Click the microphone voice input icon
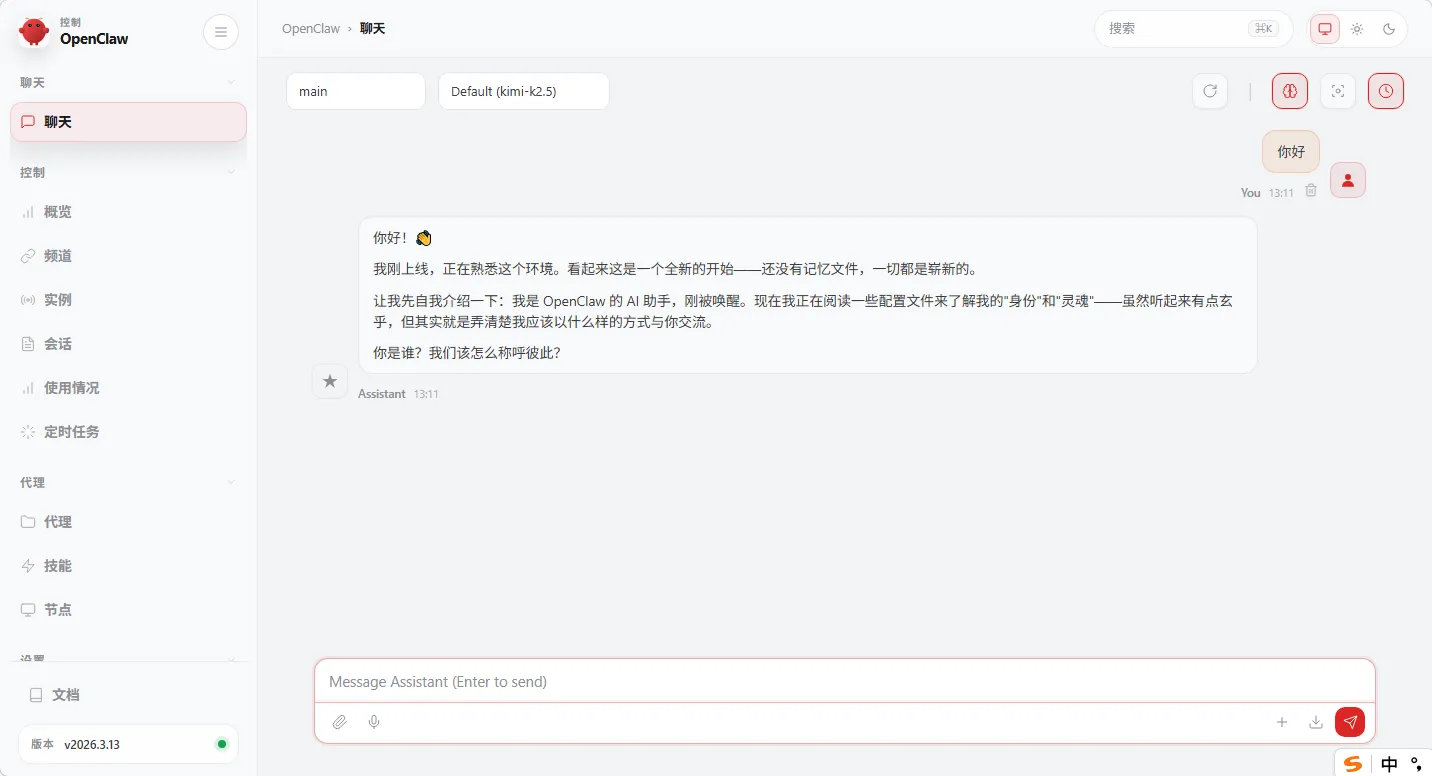The image size is (1432, 776). pos(374,722)
